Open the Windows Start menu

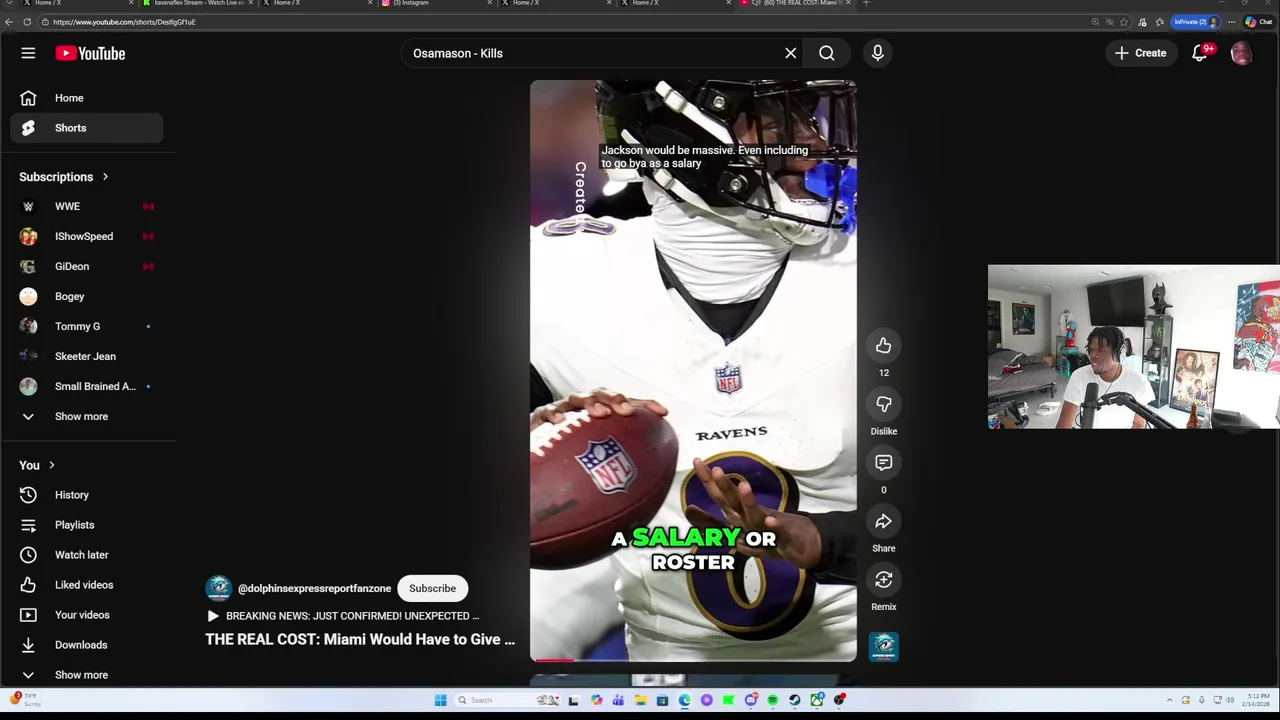(440, 700)
